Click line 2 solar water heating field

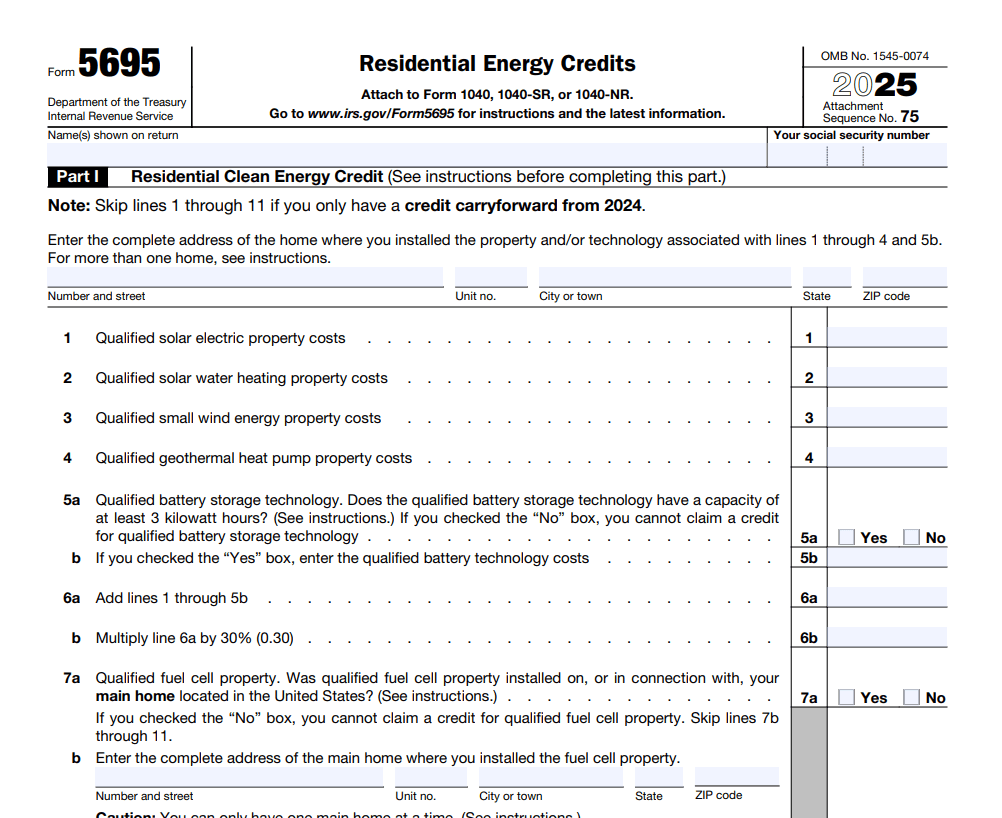click(x=888, y=377)
